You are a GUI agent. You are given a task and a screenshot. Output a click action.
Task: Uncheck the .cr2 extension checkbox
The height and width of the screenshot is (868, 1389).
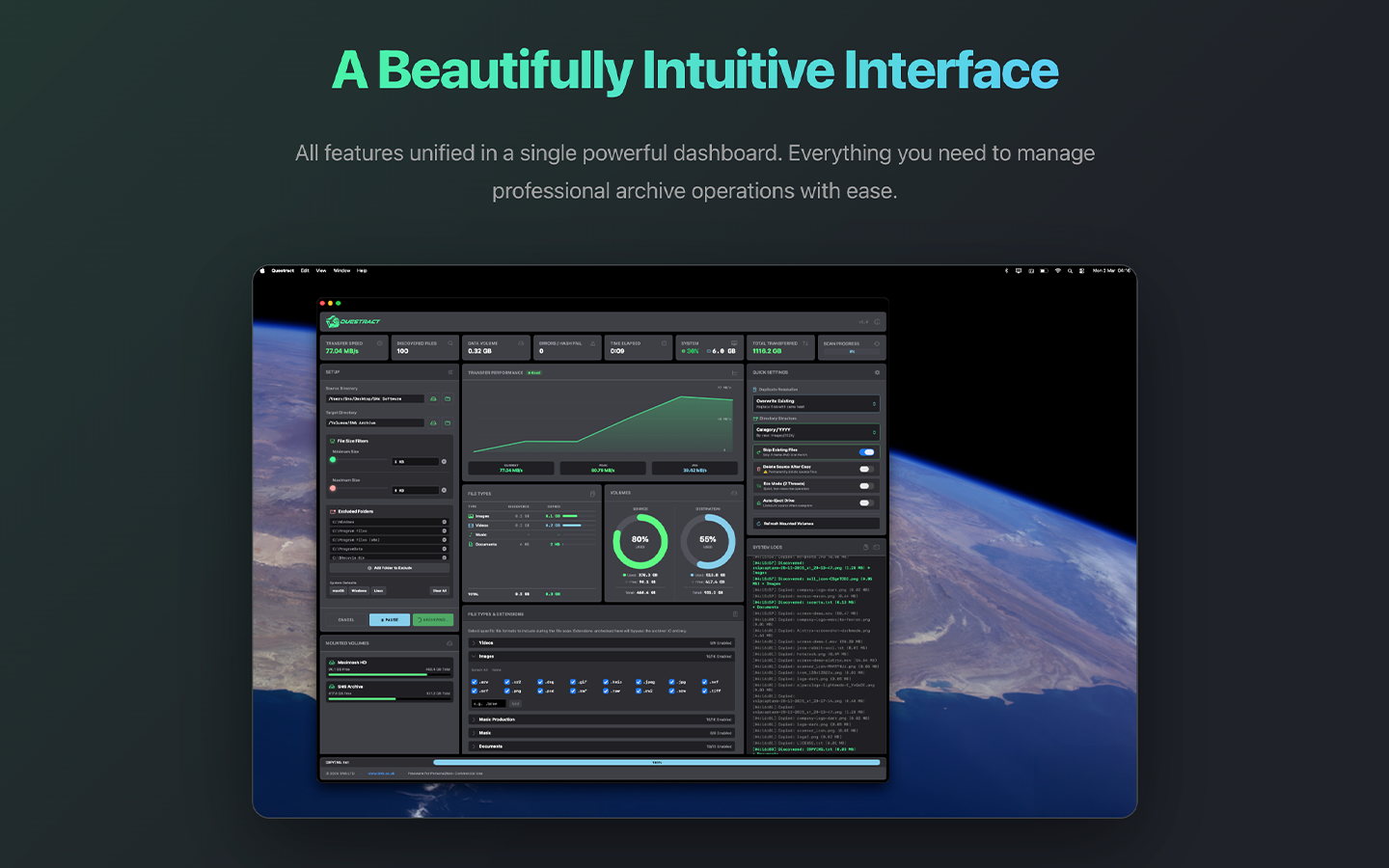507,682
